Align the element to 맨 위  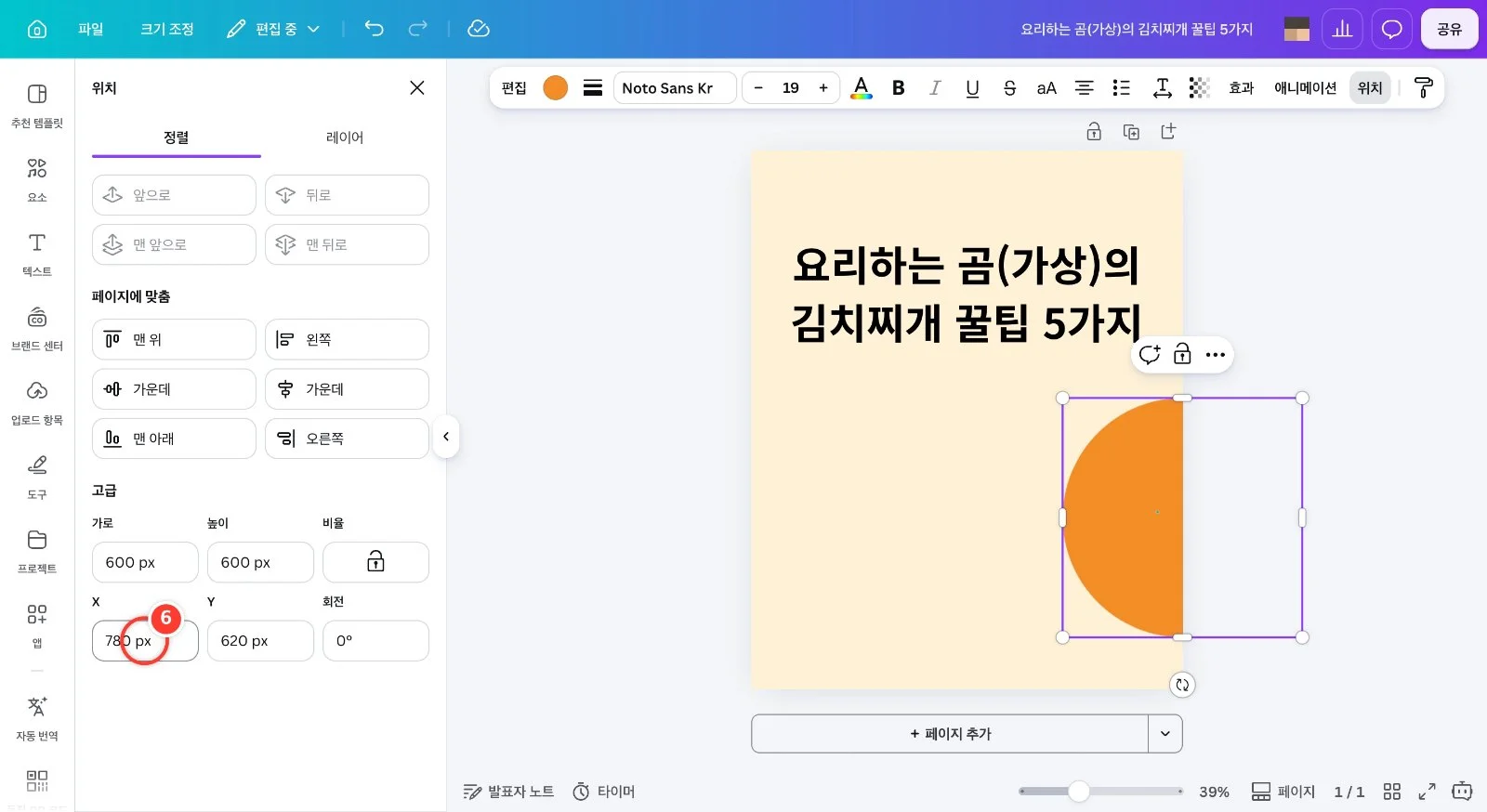click(x=174, y=339)
